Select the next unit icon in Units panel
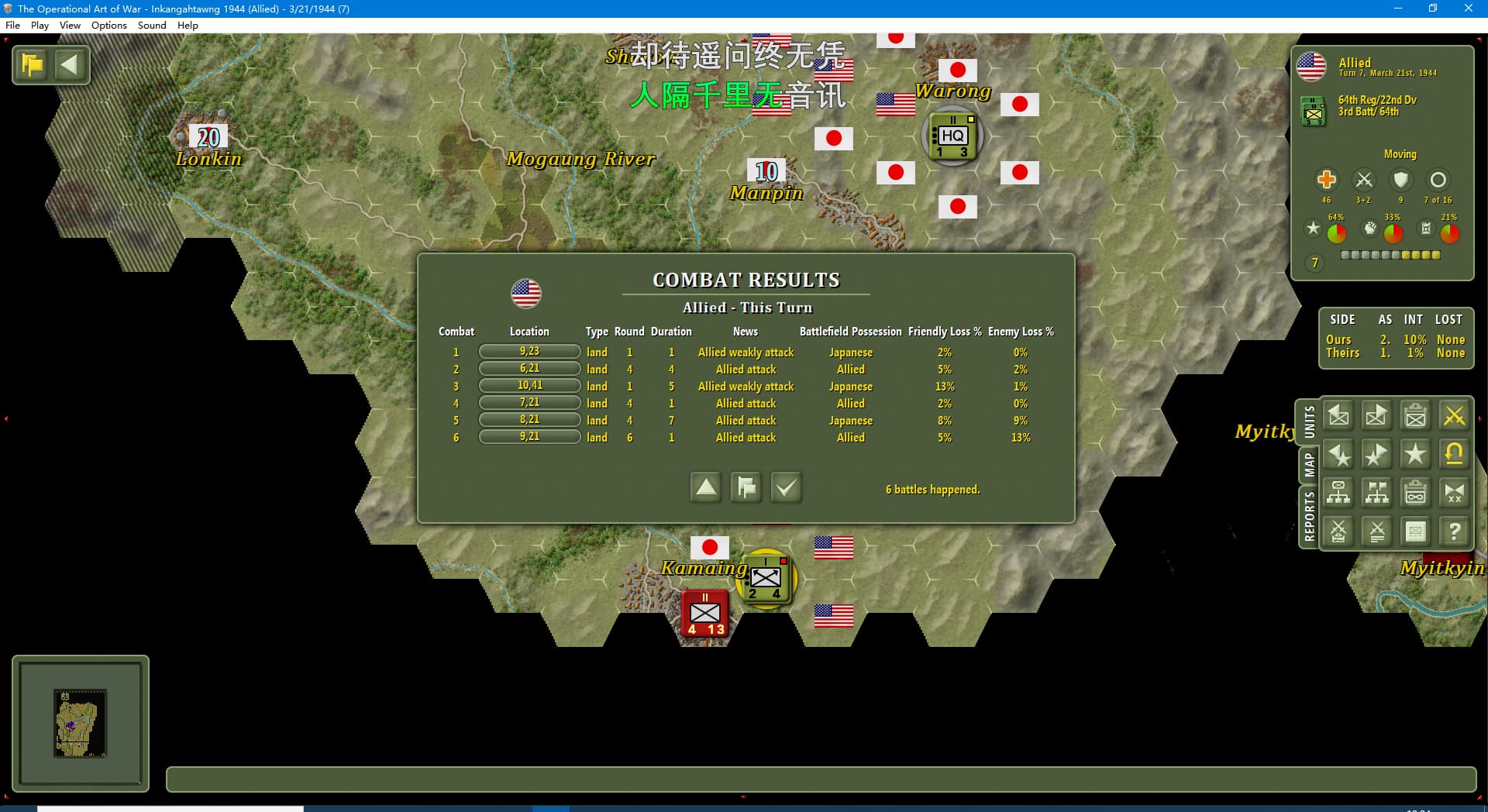This screenshot has height=812, width=1488. tap(1377, 416)
